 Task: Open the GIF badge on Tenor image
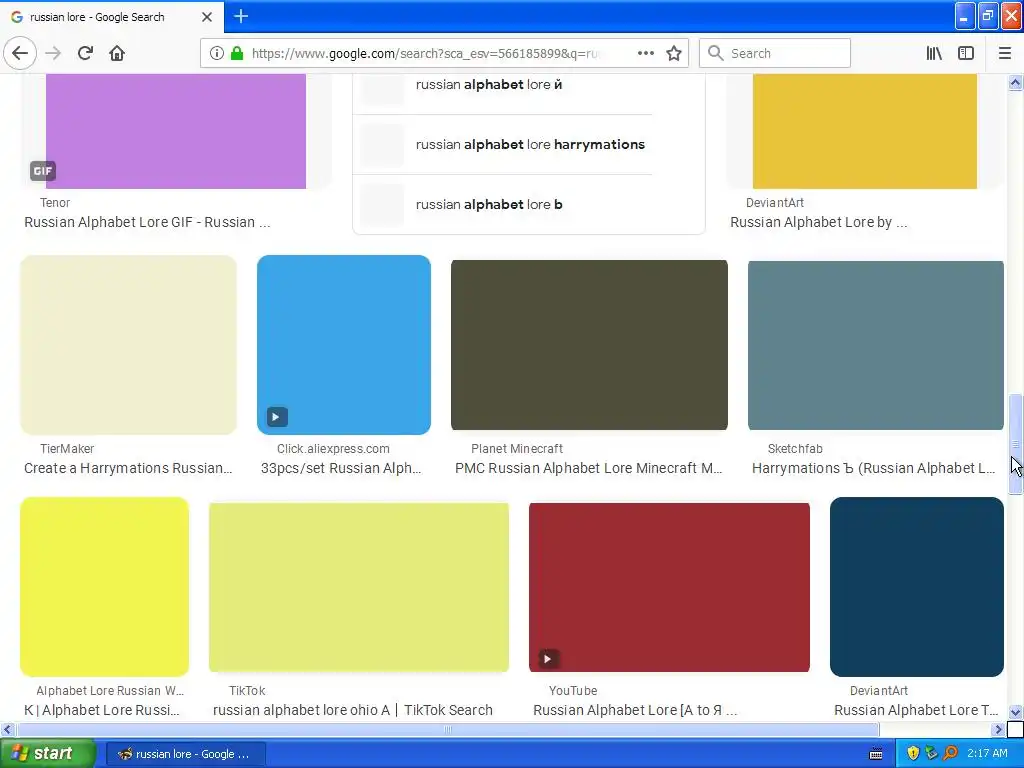click(42, 171)
